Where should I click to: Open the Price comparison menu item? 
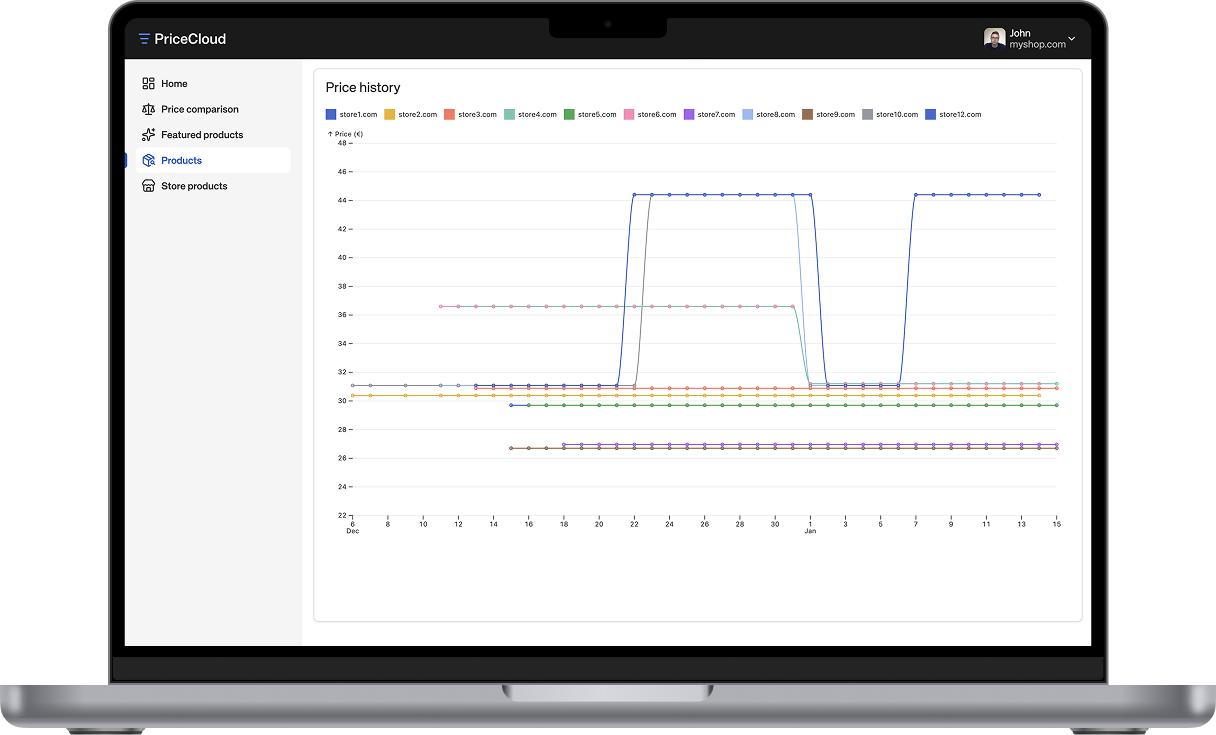pos(200,109)
